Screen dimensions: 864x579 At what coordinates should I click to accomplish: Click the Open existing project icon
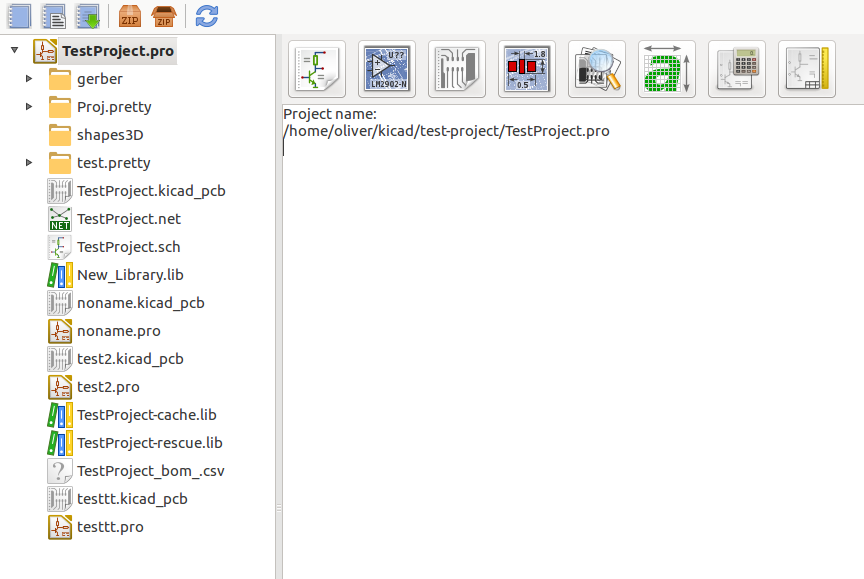(88, 16)
